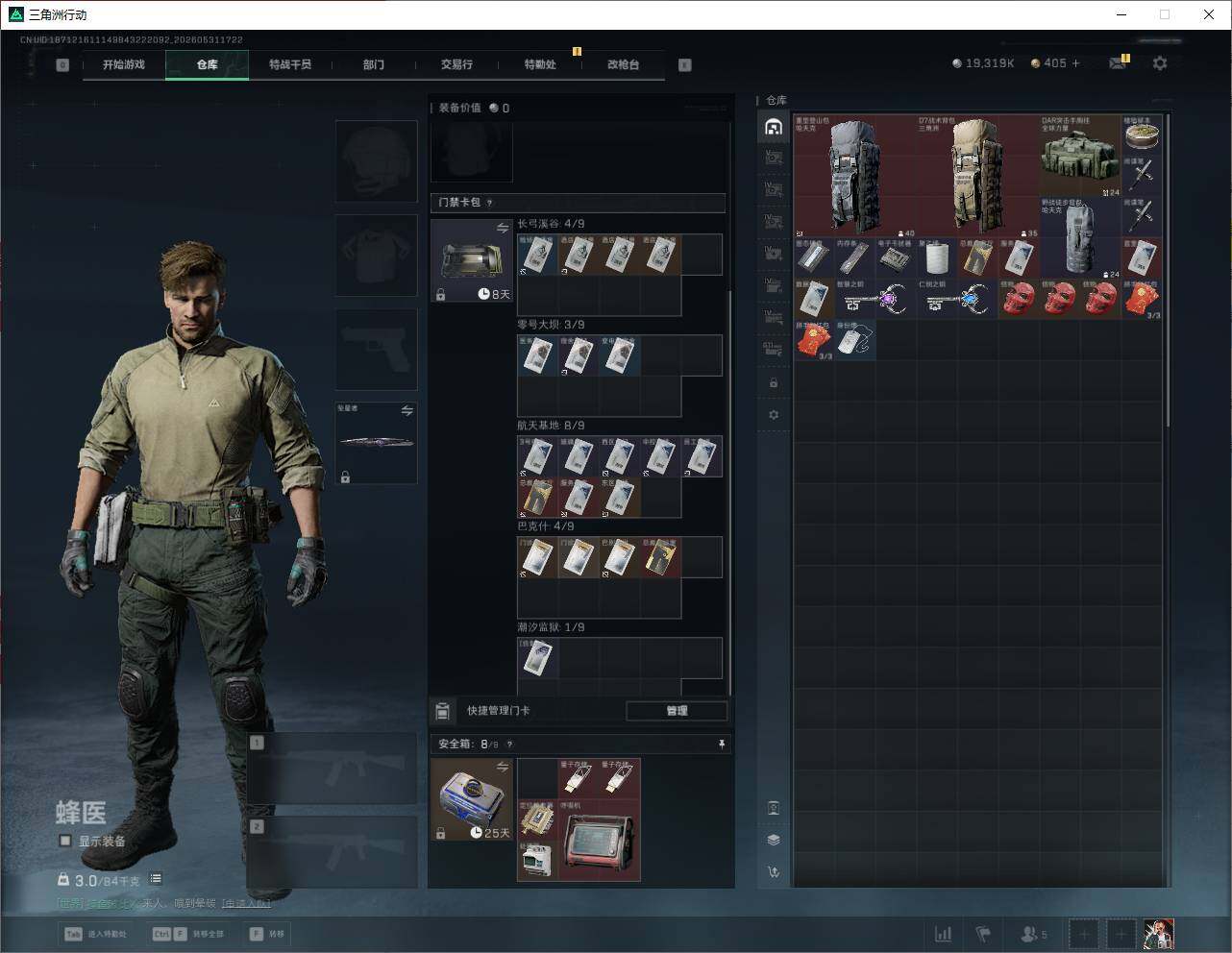
Task: Click the sort icon at warehouse sidebar bottom
Action: point(774,872)
